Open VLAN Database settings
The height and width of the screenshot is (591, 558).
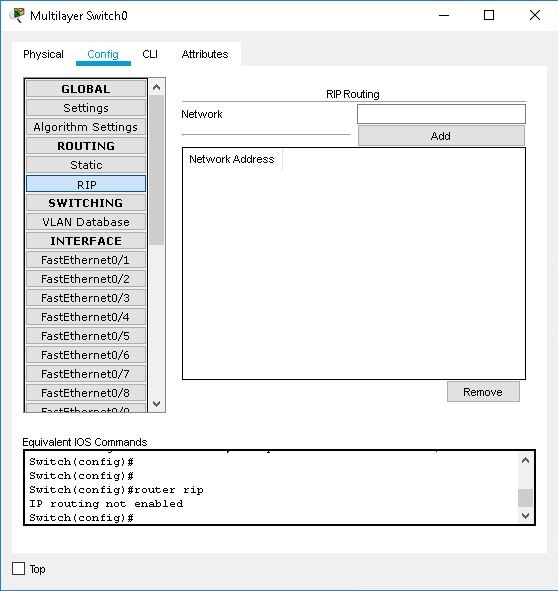(x=86, y=222)
